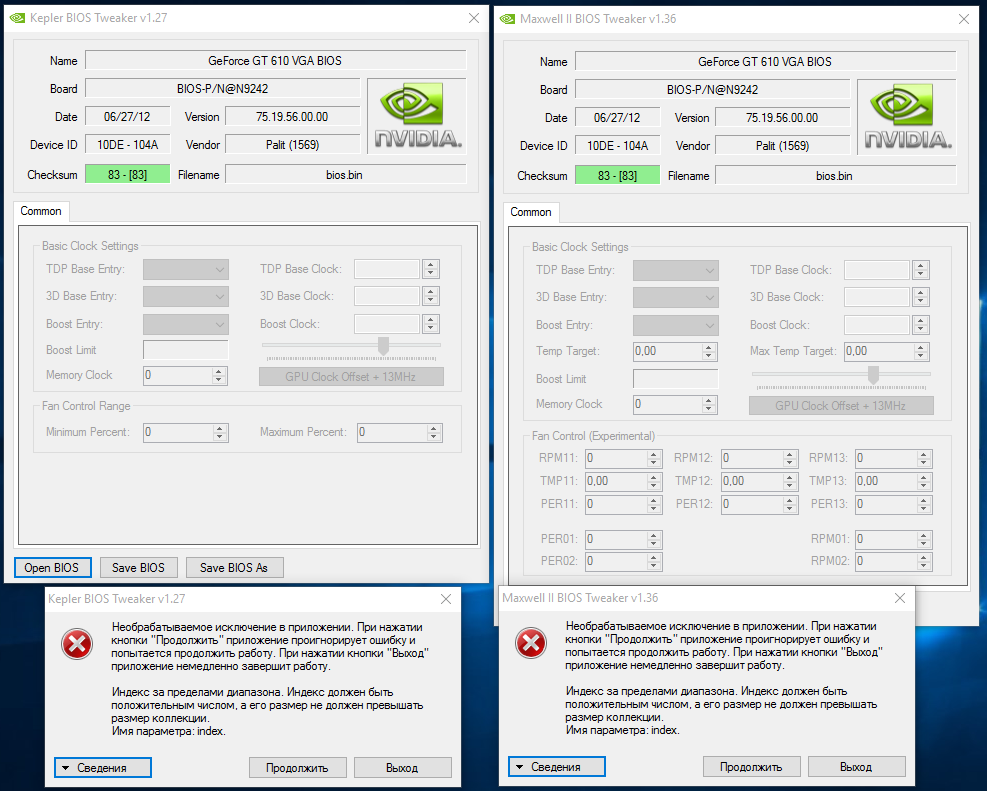Click the green Checksum box in Maxwell
The image size is (987, 791).
coord(618,176)
